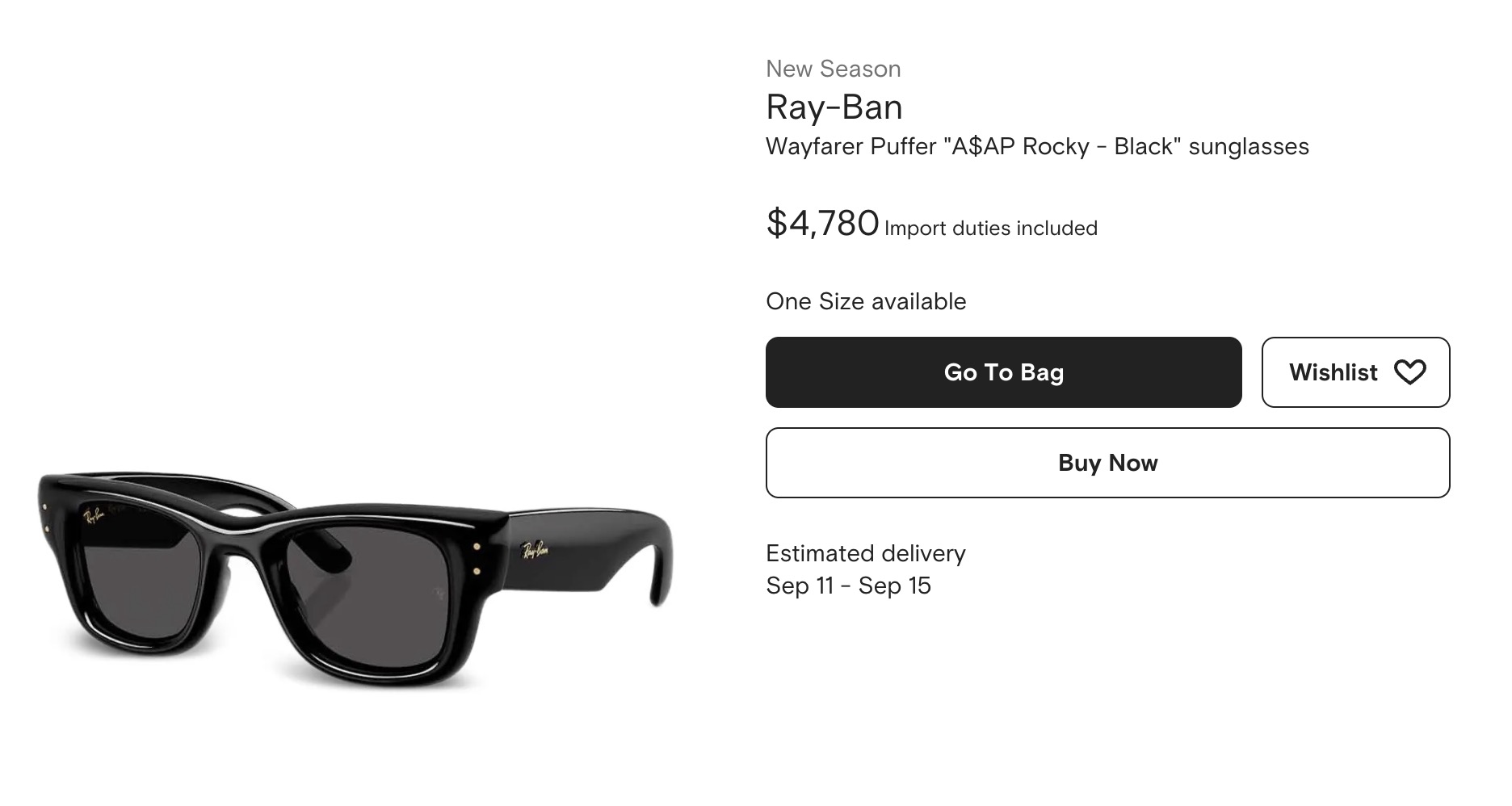Click the $4,780 price

(x=822, y=223)
